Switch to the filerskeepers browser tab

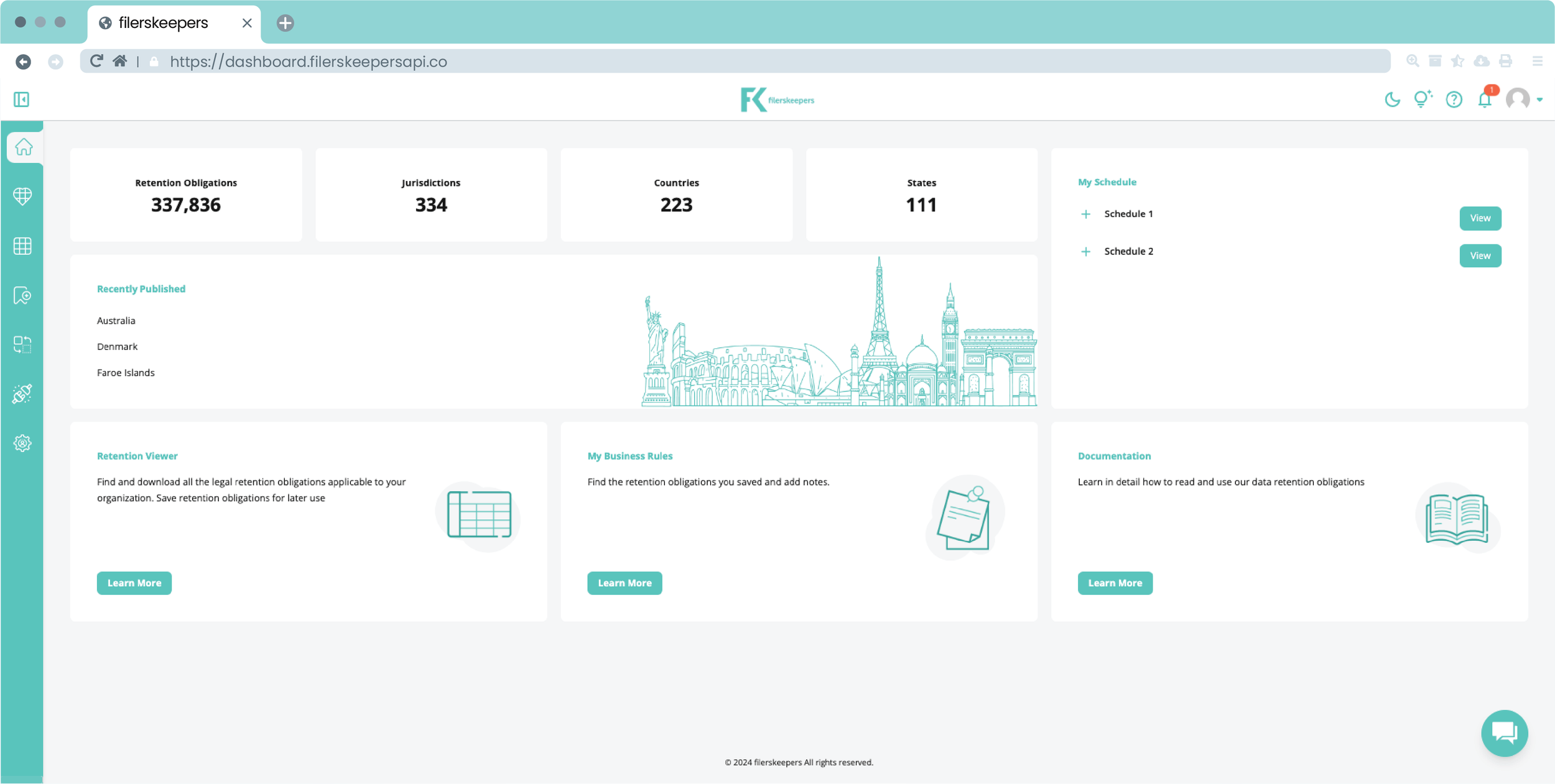click(163, 22)
